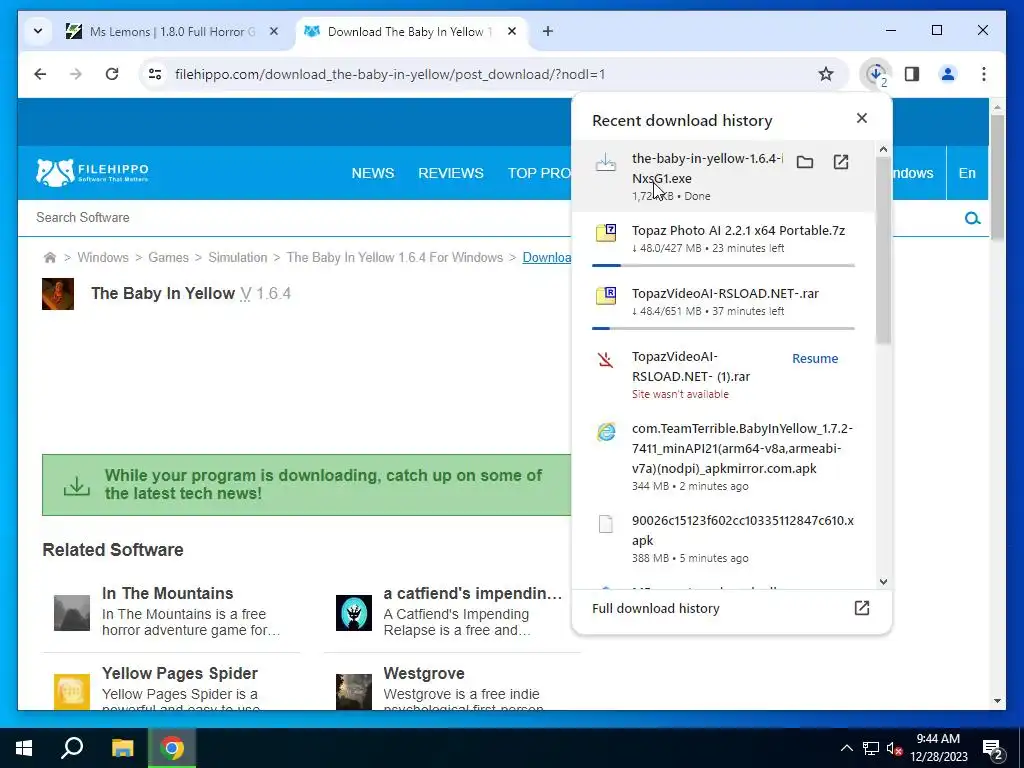Open File Explorer from taskbar
This screenshot has height=768, width=1024.
click(x=122, y=748)
